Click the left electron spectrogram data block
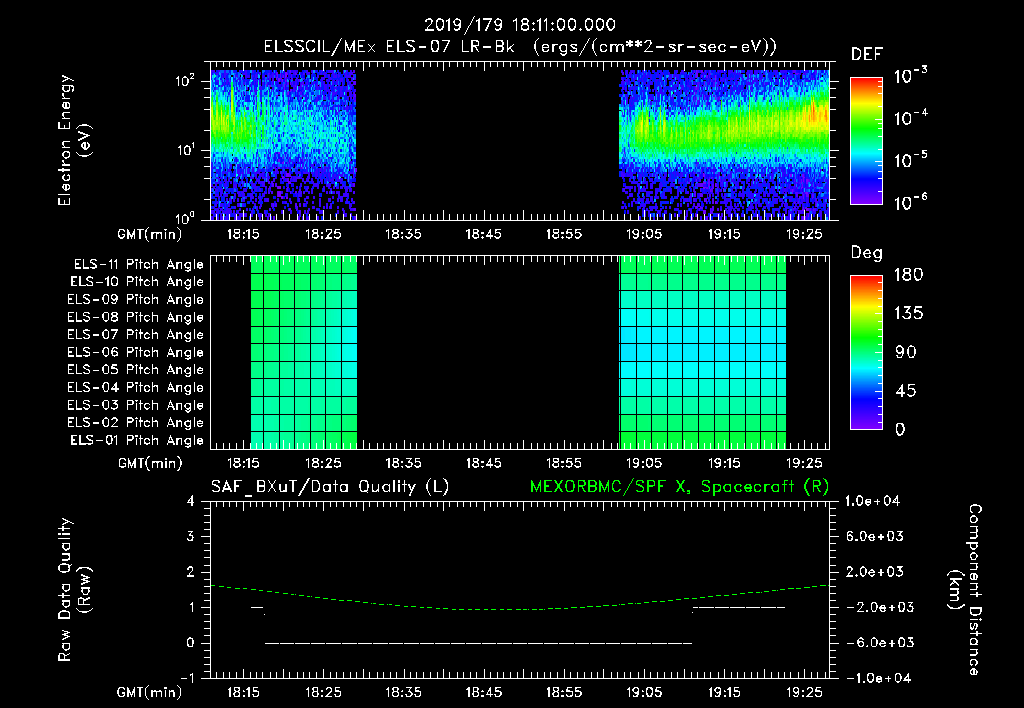The image size is (1024, 708). click(283, 145)
